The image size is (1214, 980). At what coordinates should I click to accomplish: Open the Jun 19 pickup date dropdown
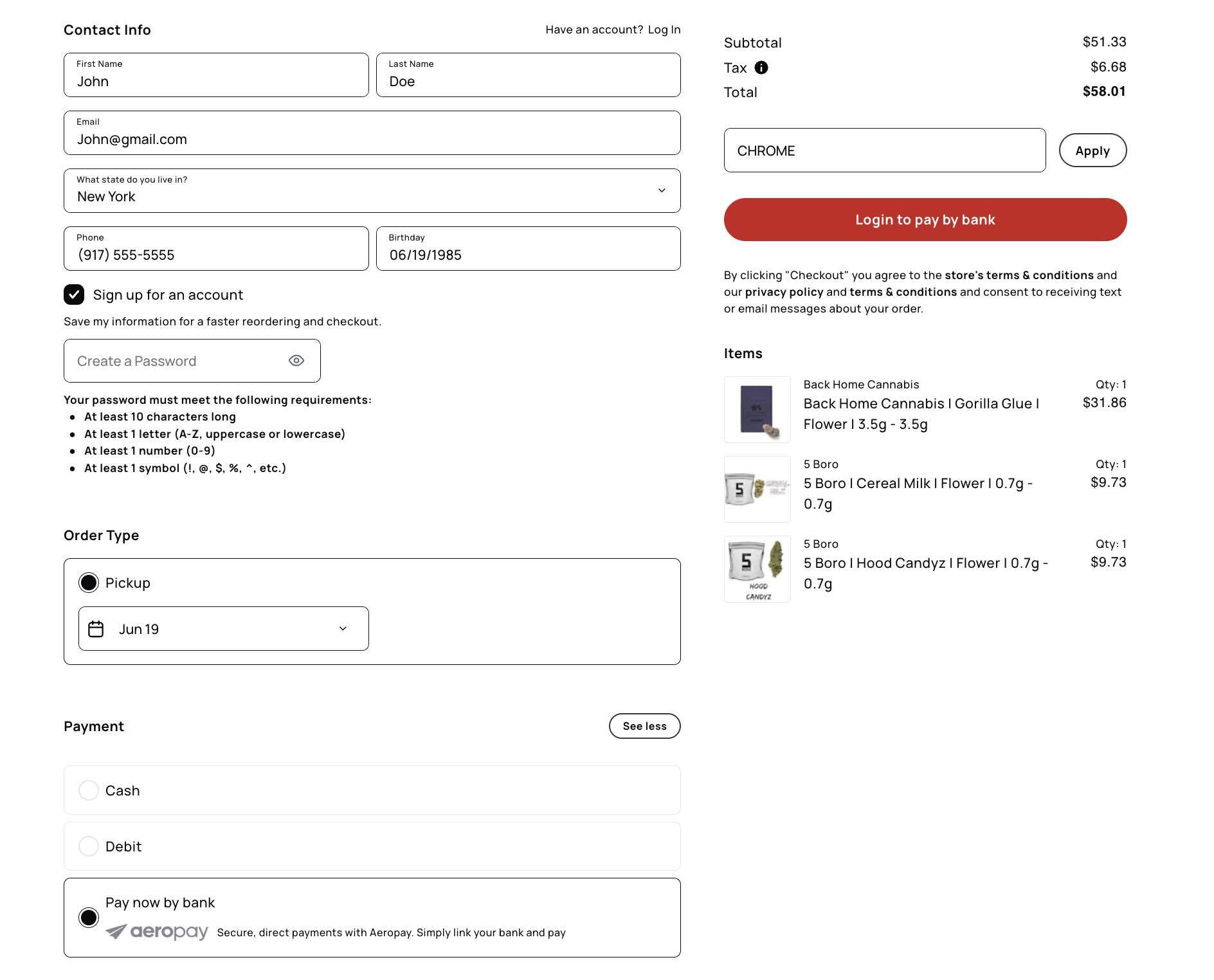coord(224,629)
